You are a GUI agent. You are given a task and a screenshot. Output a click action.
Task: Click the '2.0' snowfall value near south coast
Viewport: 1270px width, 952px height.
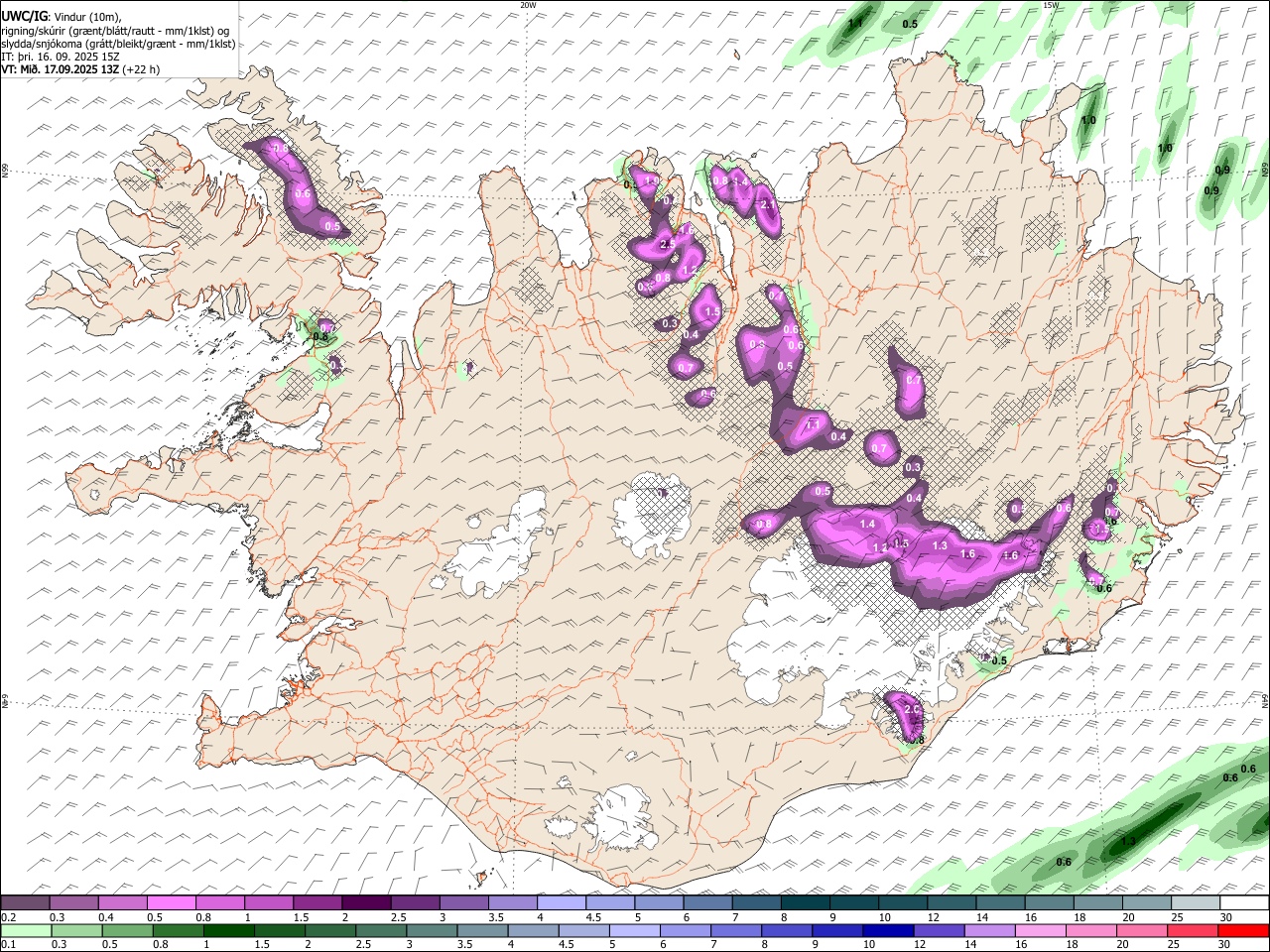913,710
